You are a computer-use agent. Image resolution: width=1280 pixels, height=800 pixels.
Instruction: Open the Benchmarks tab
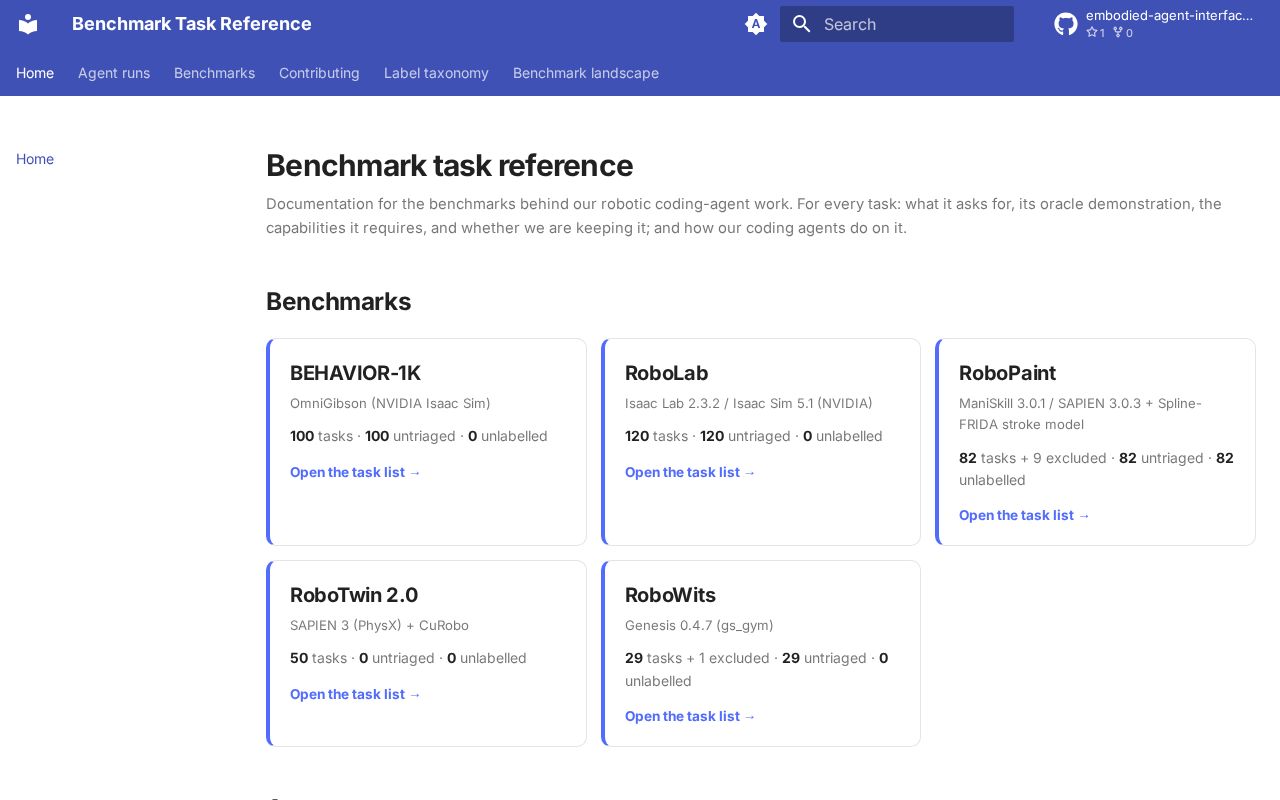[214, 73]
